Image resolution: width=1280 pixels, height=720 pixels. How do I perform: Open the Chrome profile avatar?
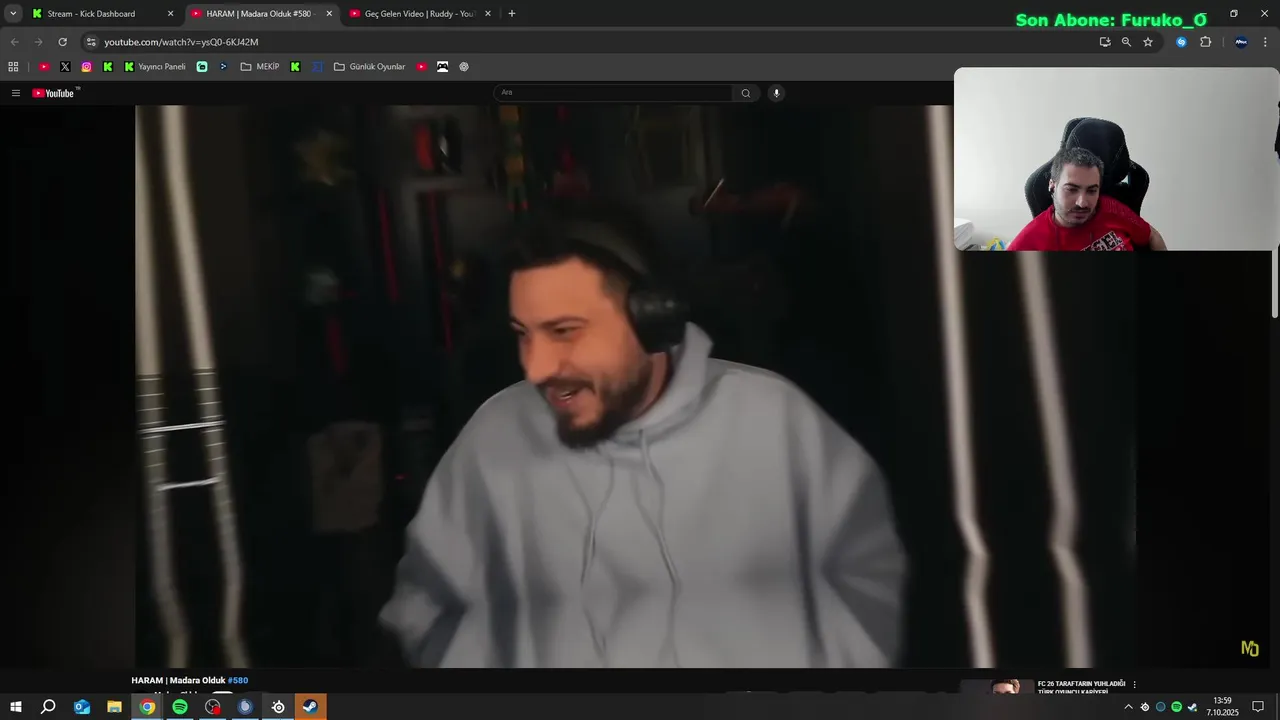(1241, 42)
